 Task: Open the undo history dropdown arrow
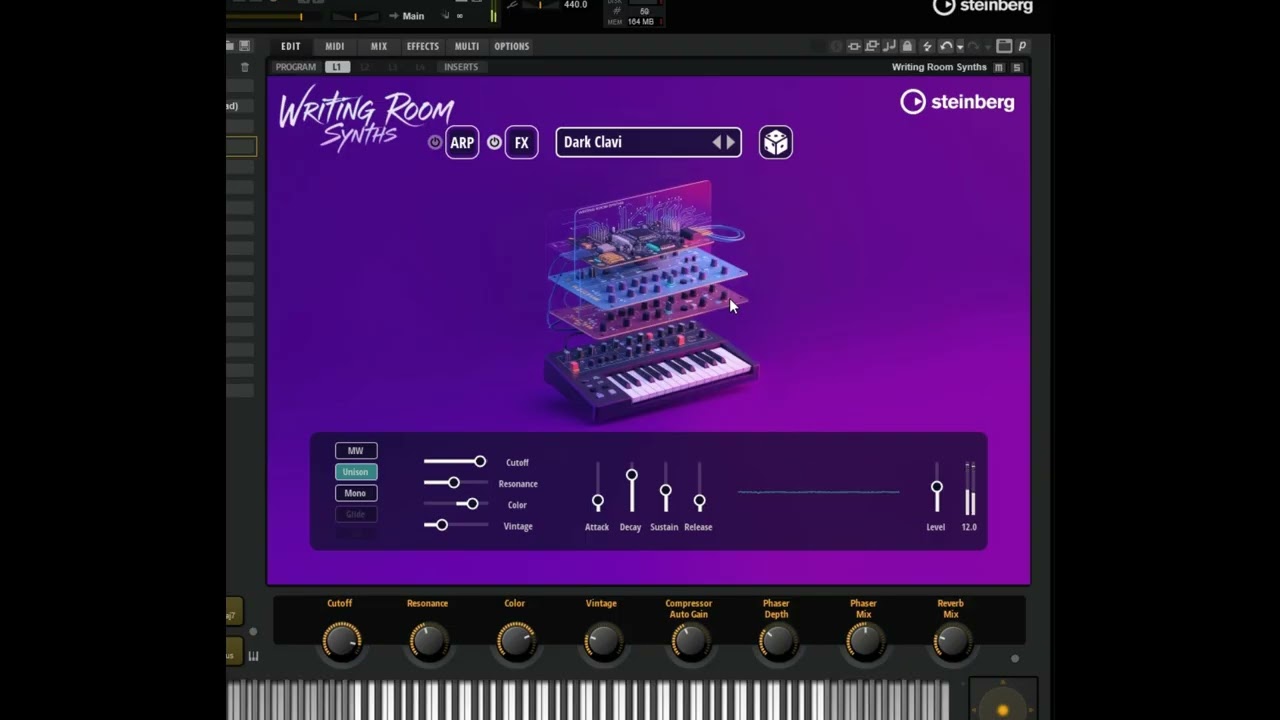[960, 47]
